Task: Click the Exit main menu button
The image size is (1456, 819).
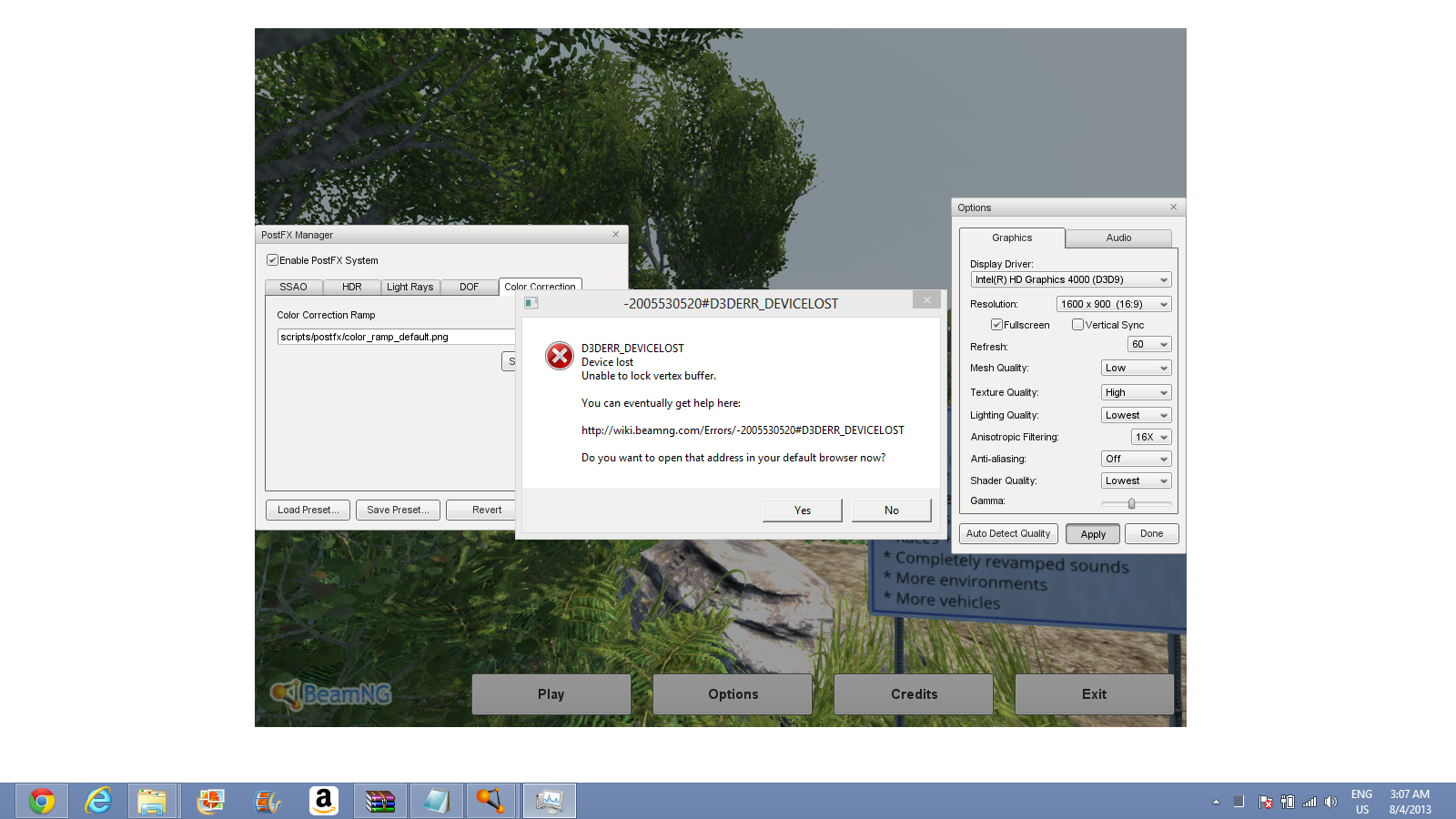Action: coord(1095,694)
